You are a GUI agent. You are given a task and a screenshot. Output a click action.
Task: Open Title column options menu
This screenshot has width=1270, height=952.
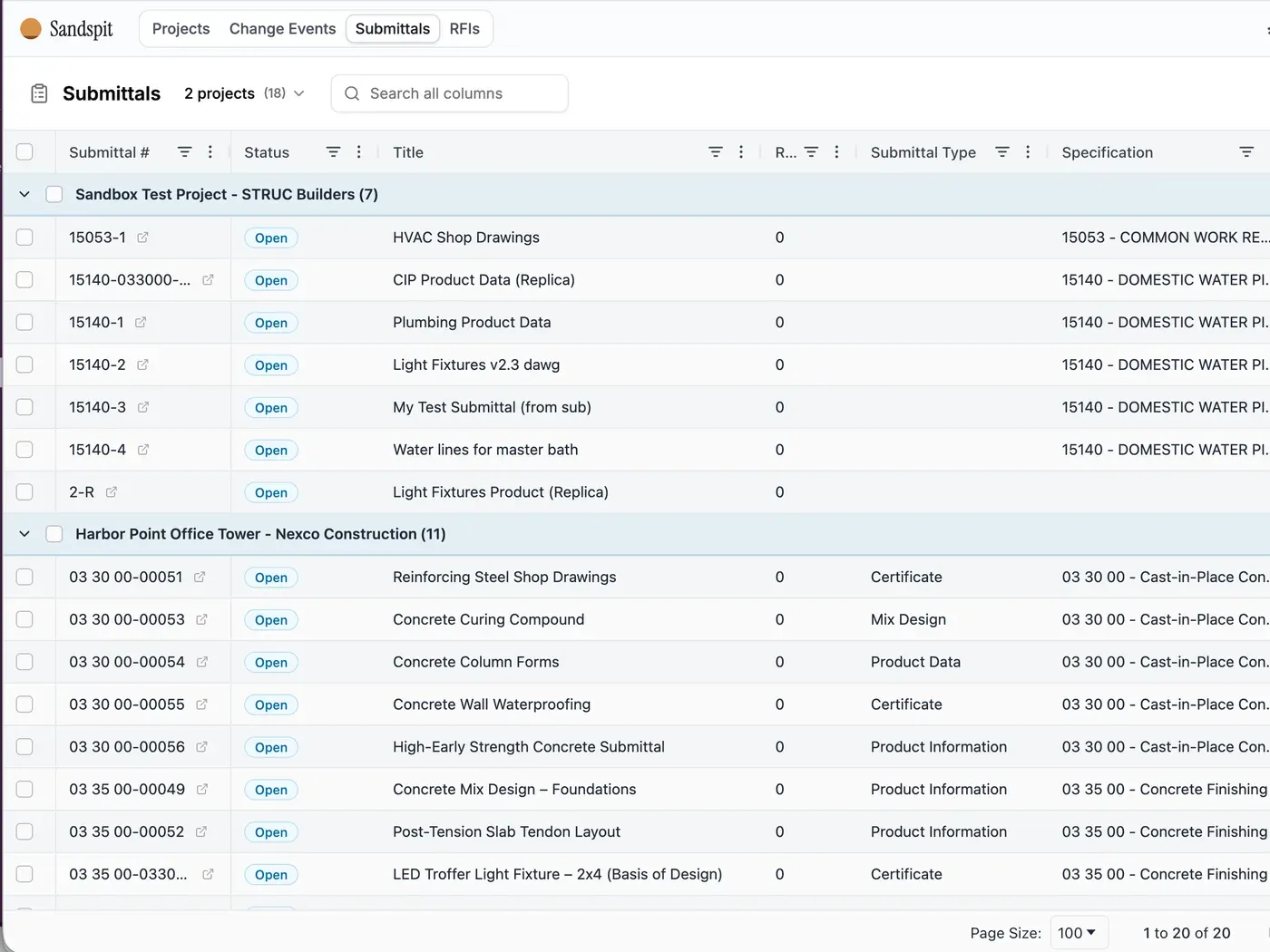point(741,152)
